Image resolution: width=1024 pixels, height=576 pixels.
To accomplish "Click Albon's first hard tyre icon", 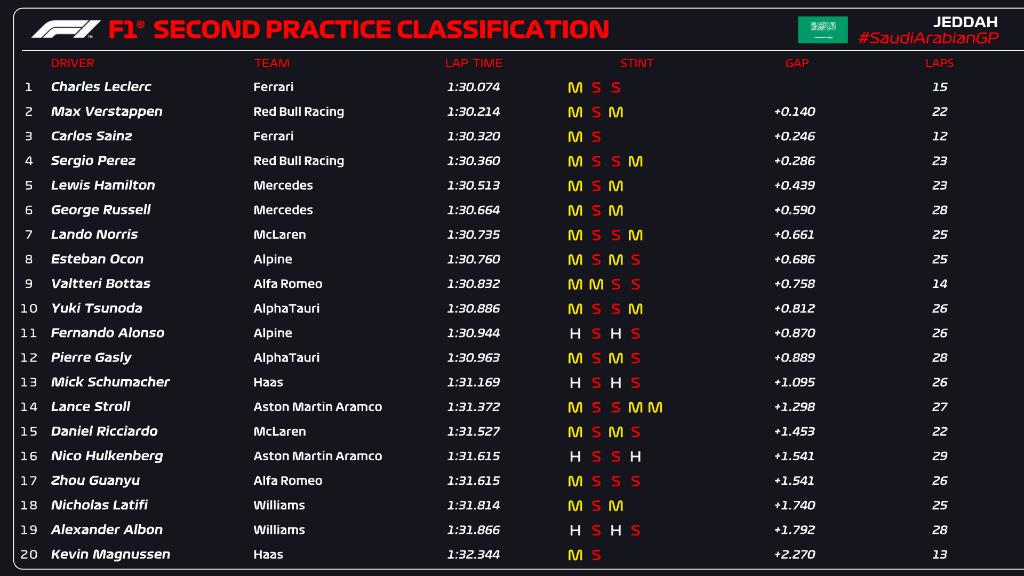I will click(575, 530).
